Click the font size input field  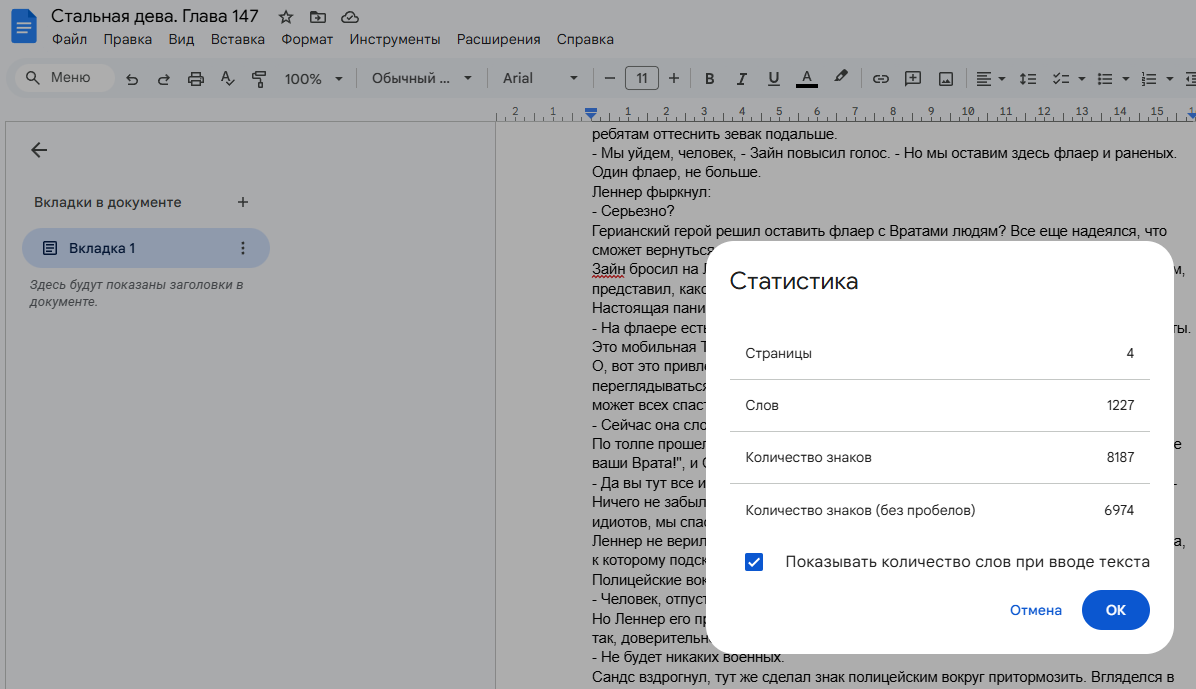coord(640,79)
